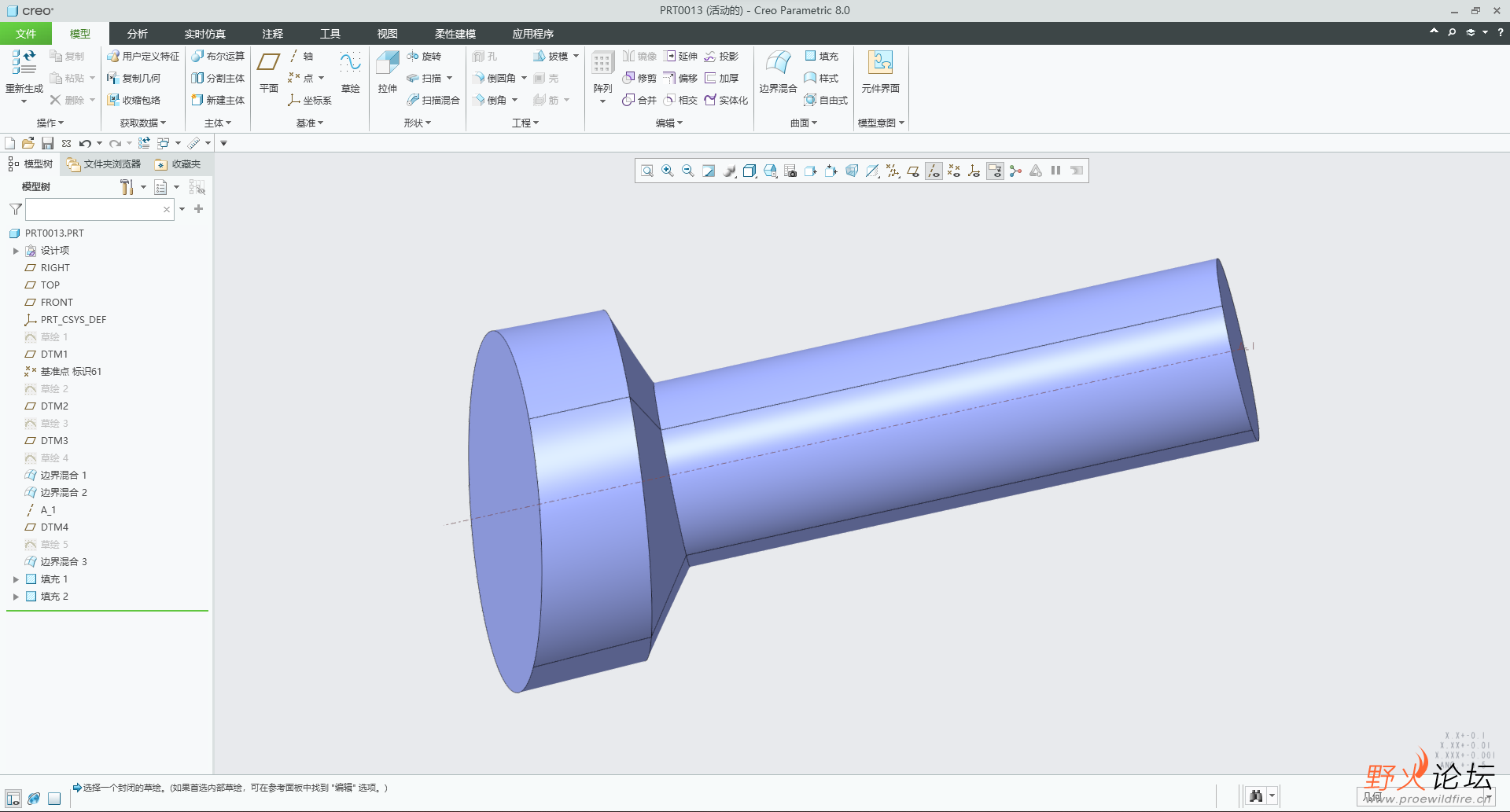Expand the 设计项 tree node

(x=16, y=251)
